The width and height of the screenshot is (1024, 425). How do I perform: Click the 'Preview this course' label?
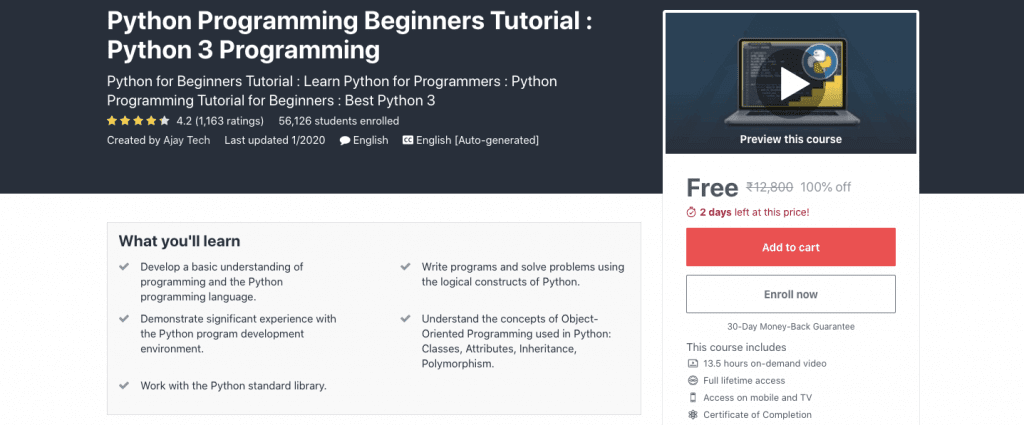(x=790, y=139)
